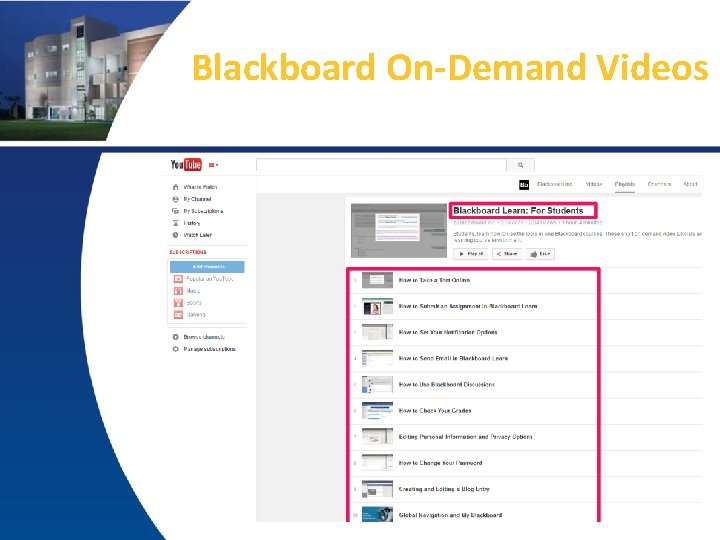This screenshot has height=540, width=720.
Task: Switch to the Channels tab
Action: click(x=659, y=184)
